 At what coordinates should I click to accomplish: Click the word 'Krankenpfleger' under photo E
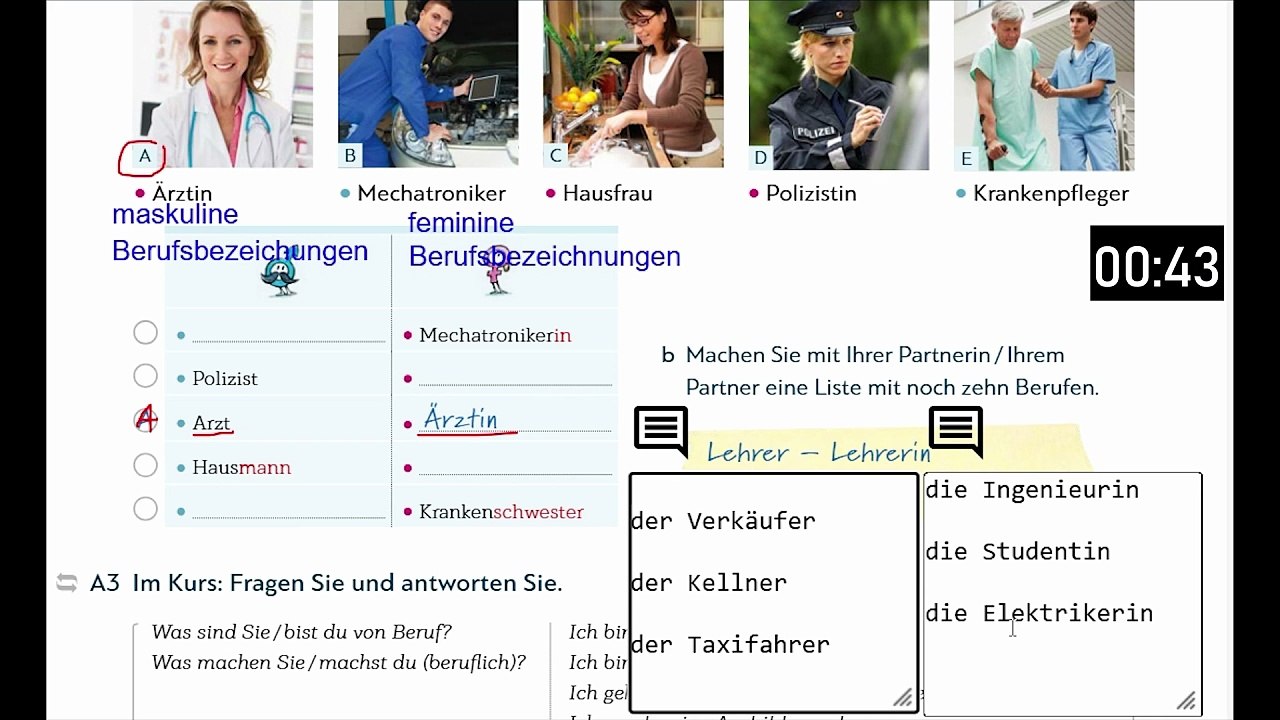[x=1051, y=194]
